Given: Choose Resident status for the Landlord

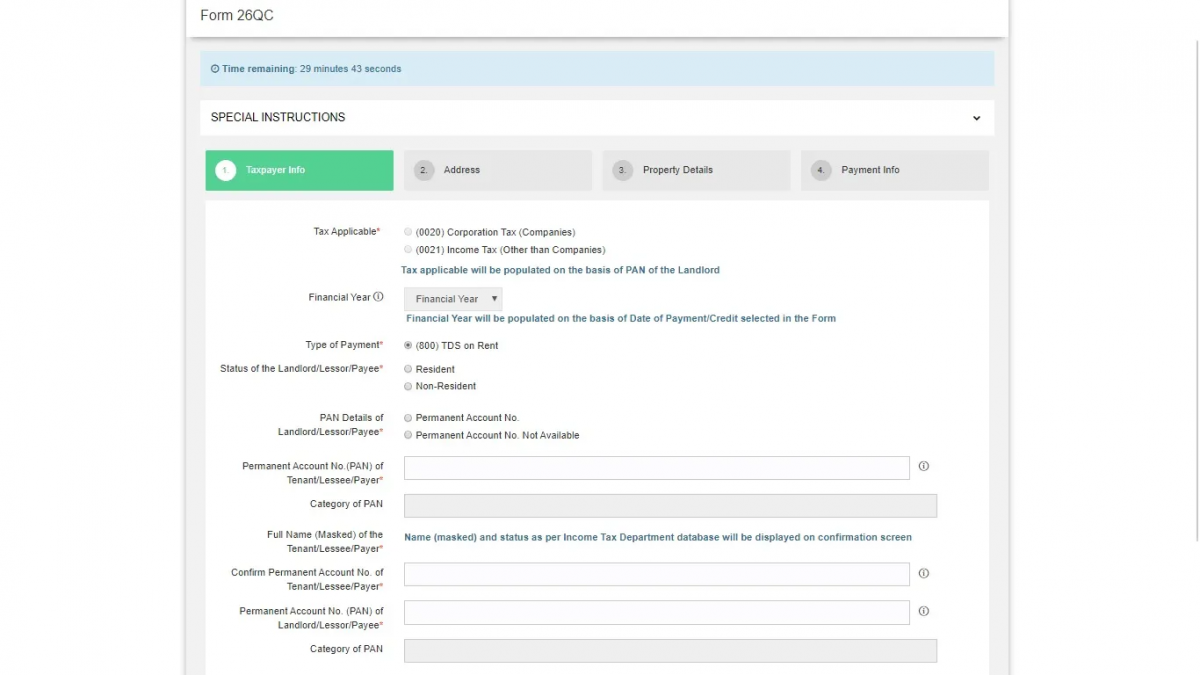Looking at the screenshot, I should [x=408, y=368].
